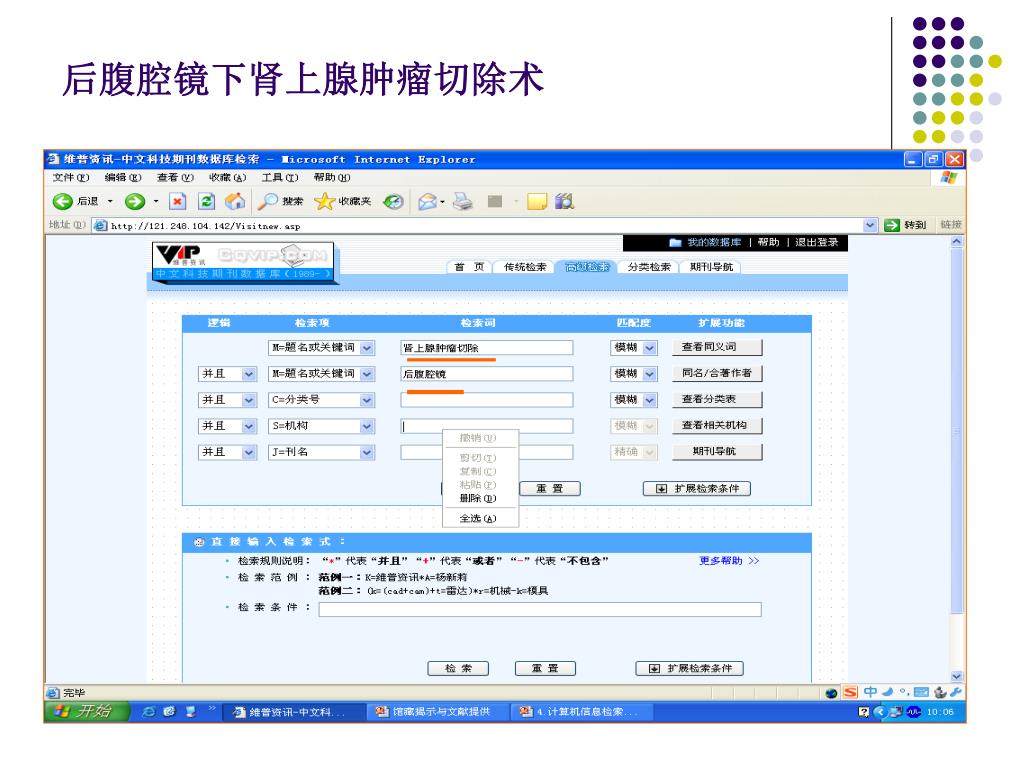This screenshot has height=768, width=1024.
Task: Open the Search magnifier toolbar icon
Action: click(x=267, y=202)
